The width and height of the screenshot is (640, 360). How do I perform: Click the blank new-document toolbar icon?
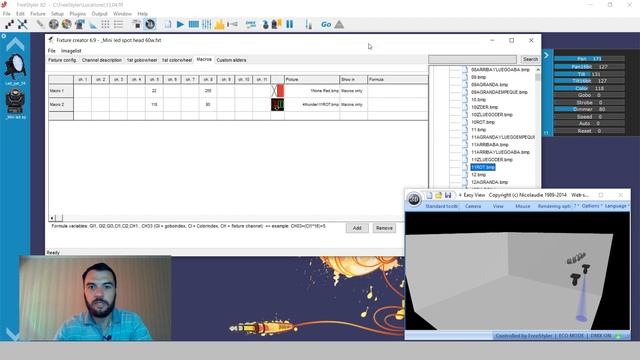point(168,24)
